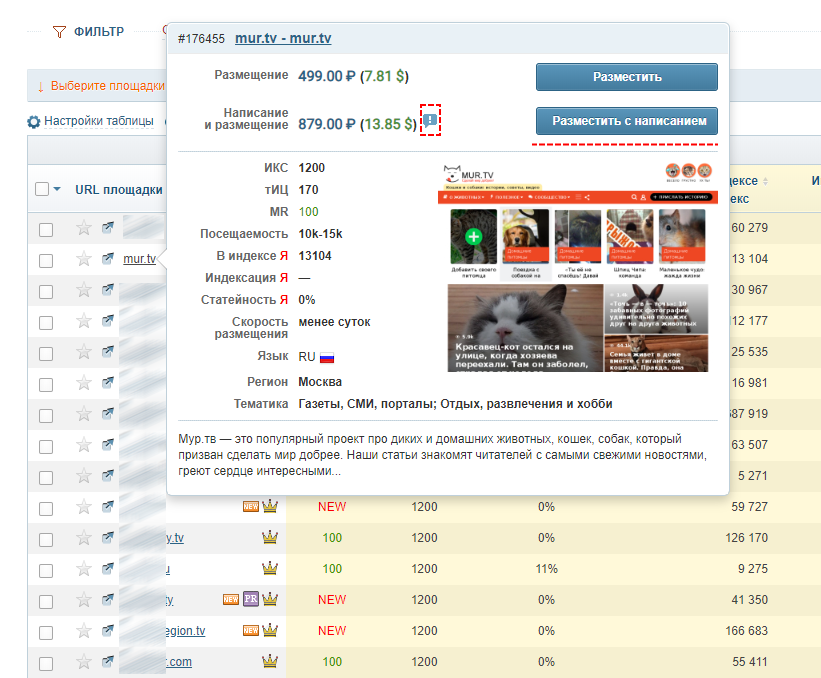This screenshot has height=678, width=821.
Task: Click the green 100 value in 55 411 row
Action: coord(332,662)
